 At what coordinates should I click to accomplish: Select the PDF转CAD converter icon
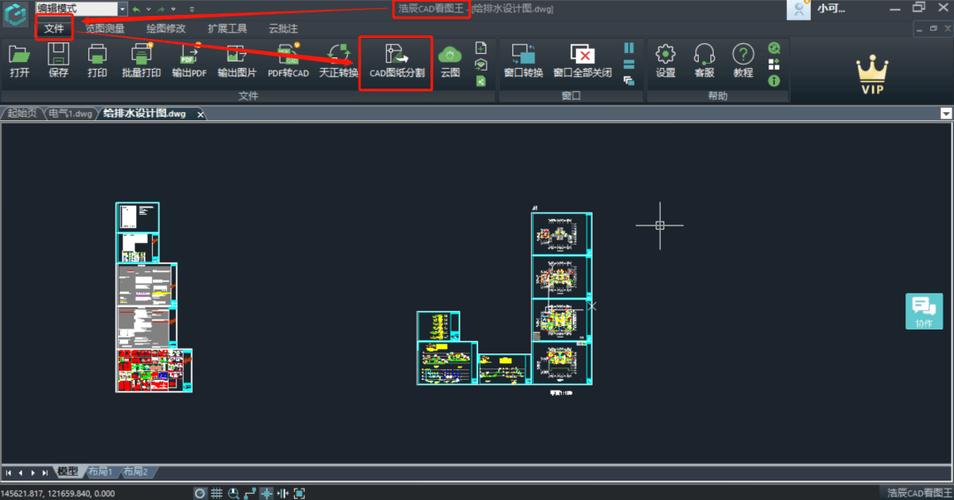pos(288,59)
